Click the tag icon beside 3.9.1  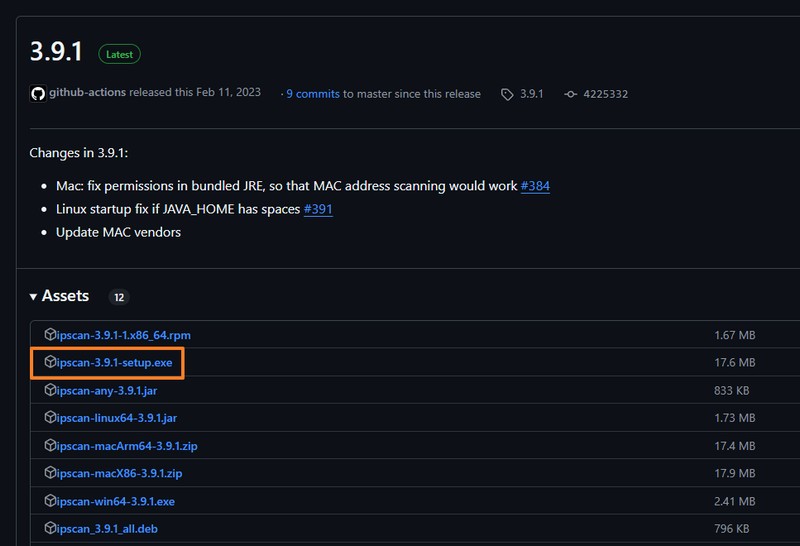[507, 94]
